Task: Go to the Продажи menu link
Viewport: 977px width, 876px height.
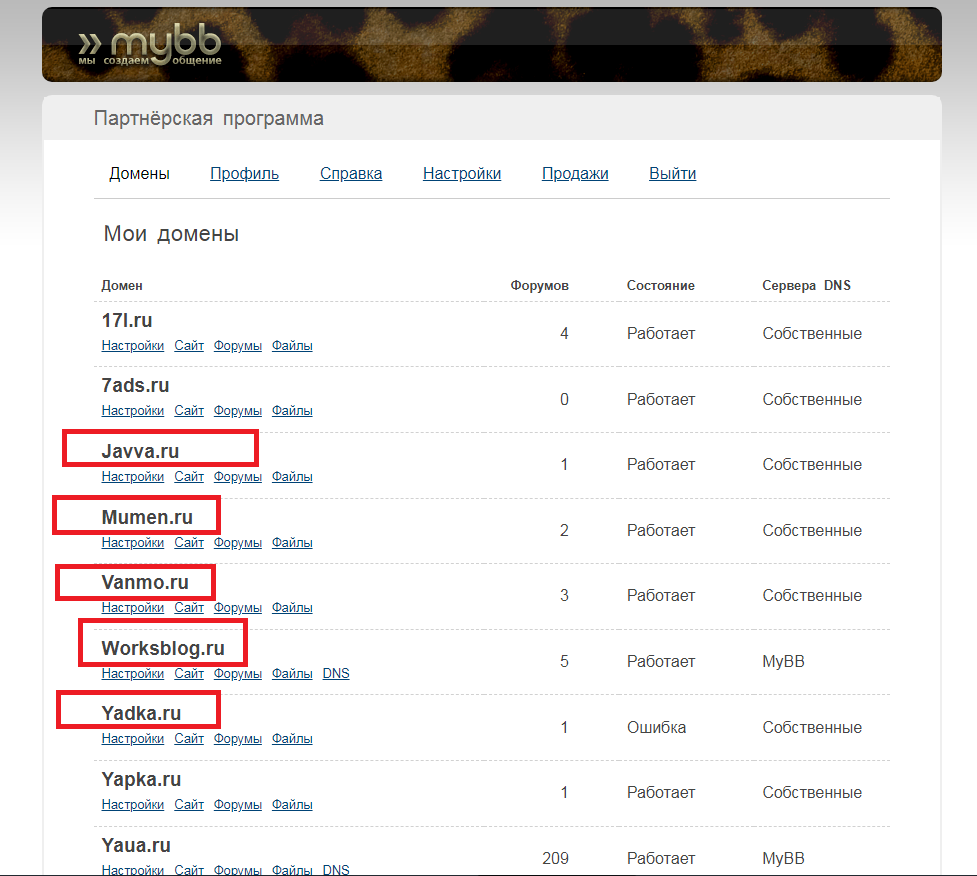Action: 575,174
